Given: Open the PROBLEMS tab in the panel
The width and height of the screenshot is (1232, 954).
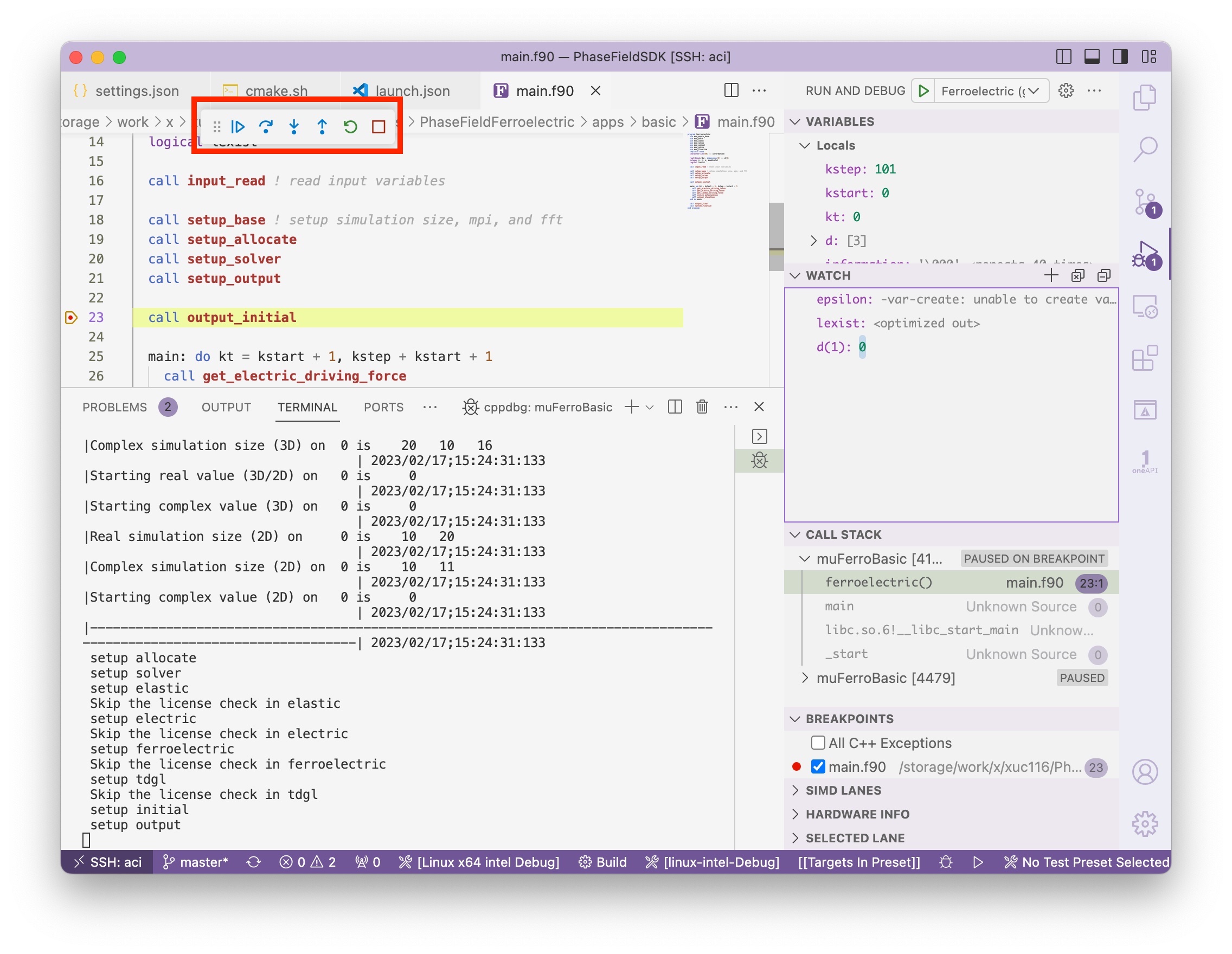Looking at the screenshot, I should pos(114,407).
